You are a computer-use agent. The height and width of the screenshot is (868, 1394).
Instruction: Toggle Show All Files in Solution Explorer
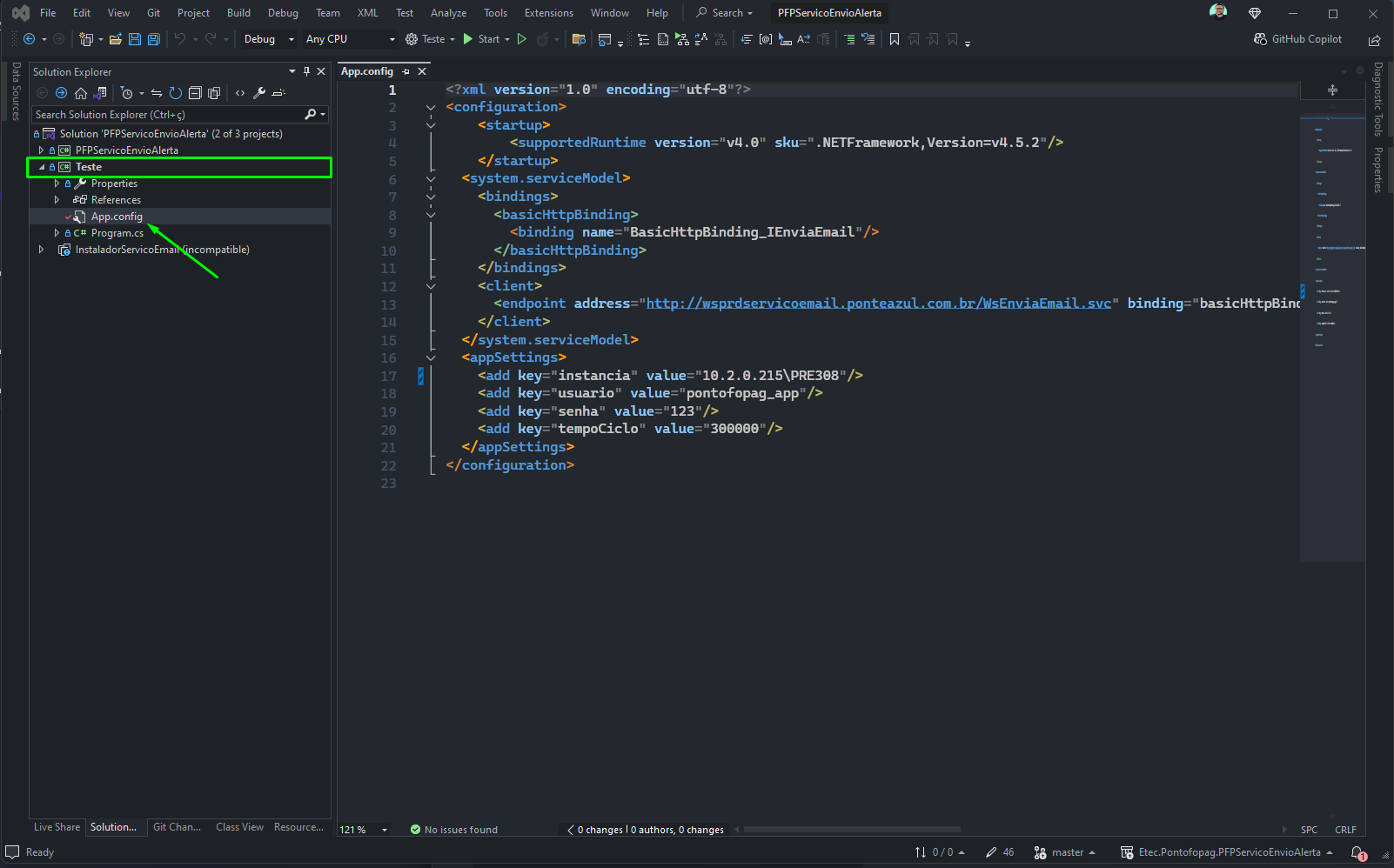click(x=214, y=93)
